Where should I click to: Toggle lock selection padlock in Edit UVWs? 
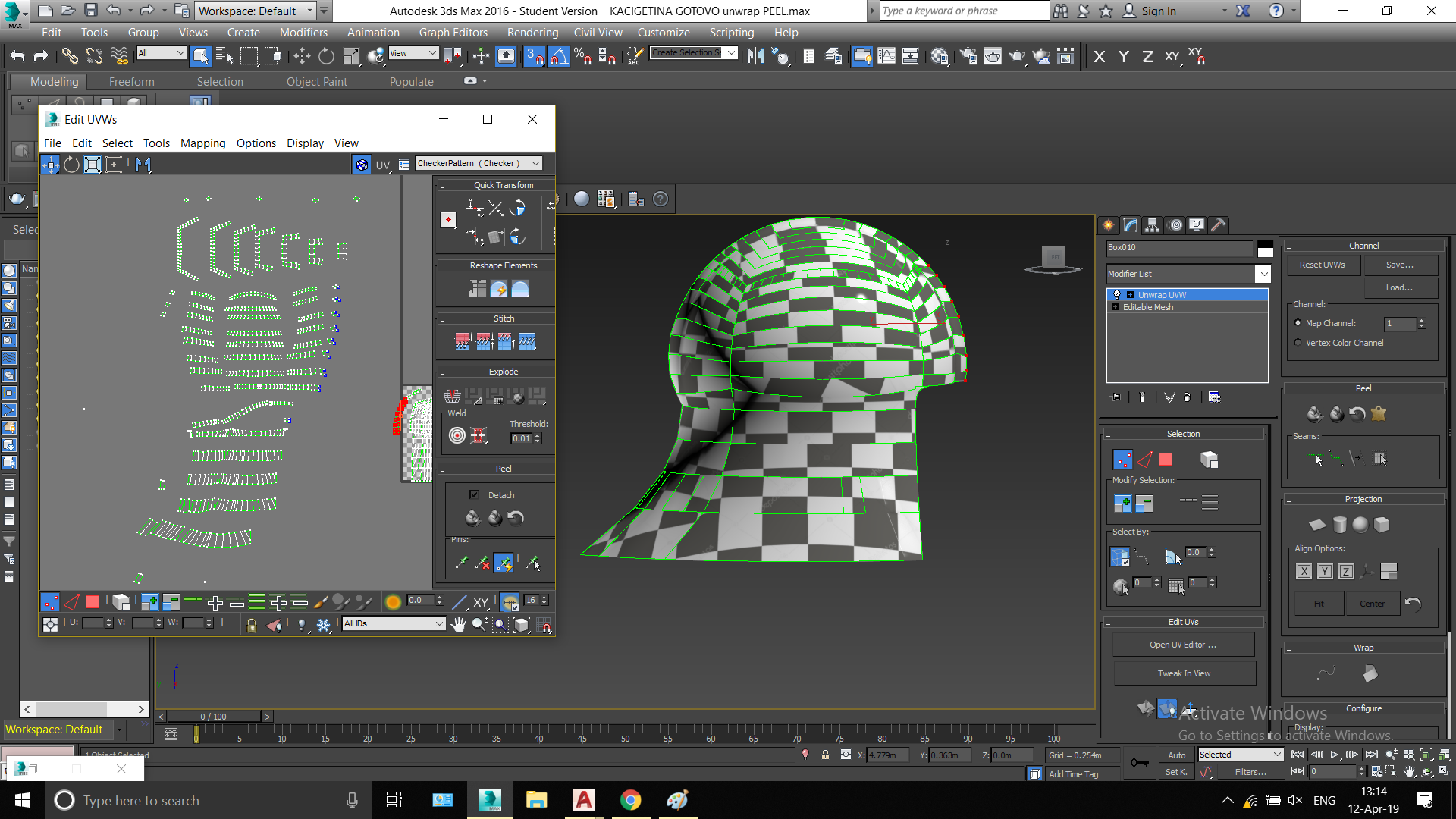tap(251, 625)
